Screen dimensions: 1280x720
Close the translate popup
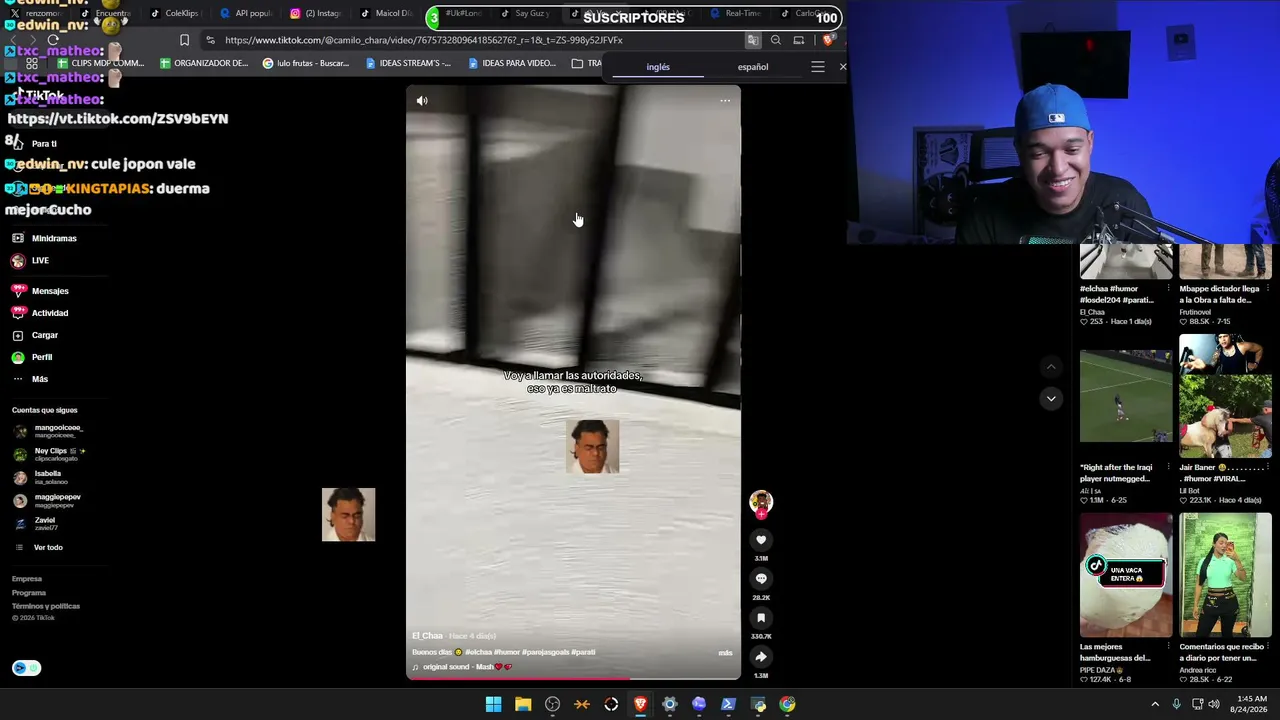pyautogui.click(x=843, y=67)
